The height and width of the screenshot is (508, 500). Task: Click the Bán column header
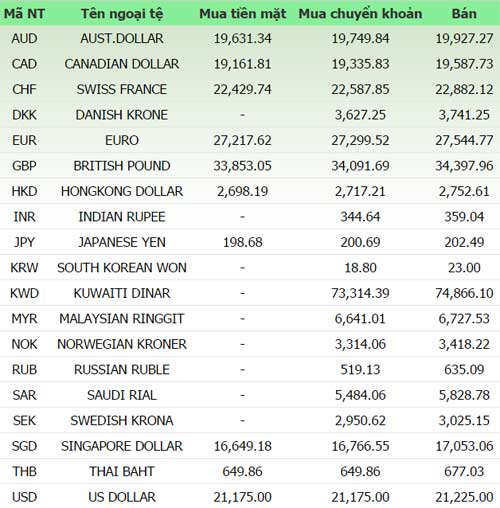(x=464, y=14)
